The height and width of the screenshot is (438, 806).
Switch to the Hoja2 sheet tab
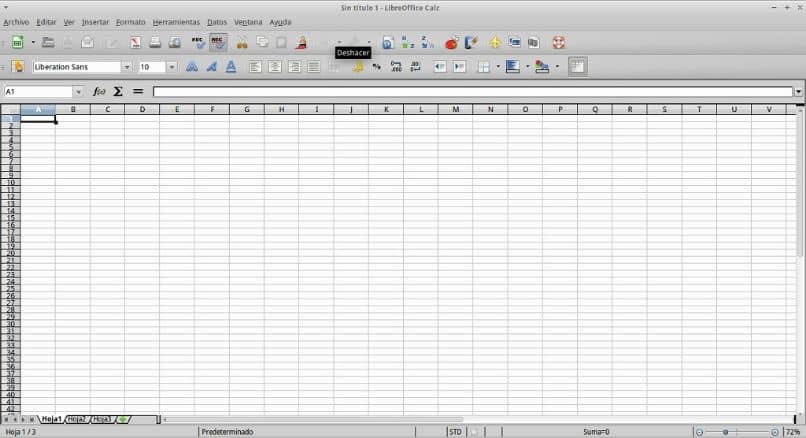pos(77,419)
